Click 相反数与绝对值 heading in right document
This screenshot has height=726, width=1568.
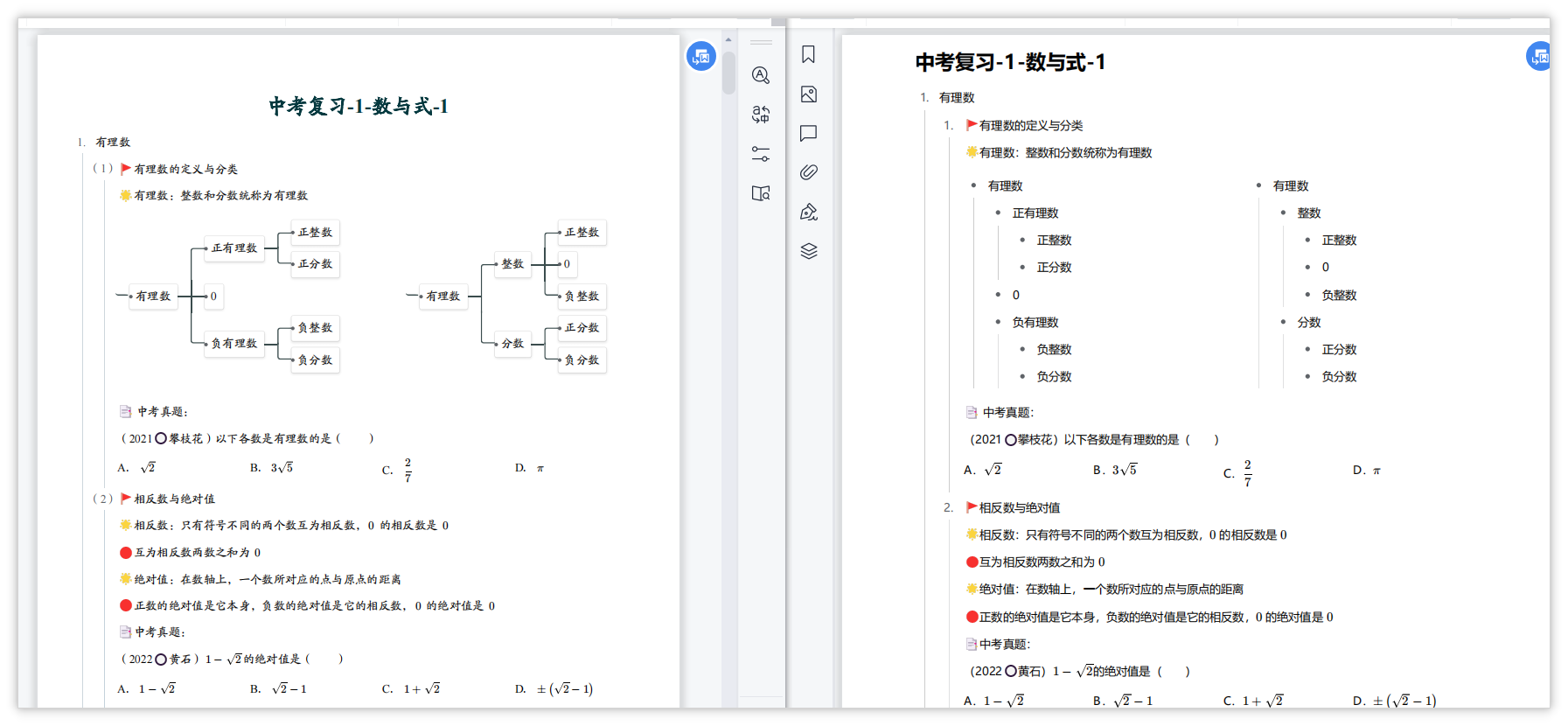[x=1020, y=508]
